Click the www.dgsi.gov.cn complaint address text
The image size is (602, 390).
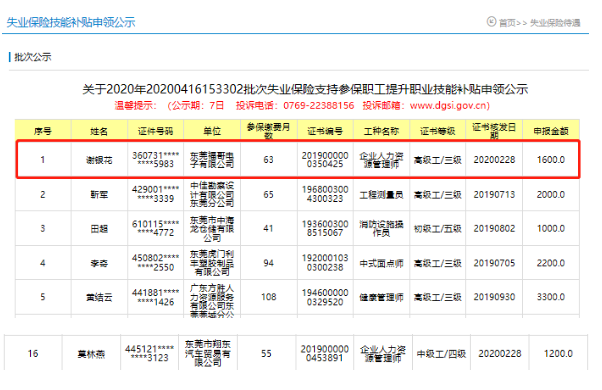(450, 106)
